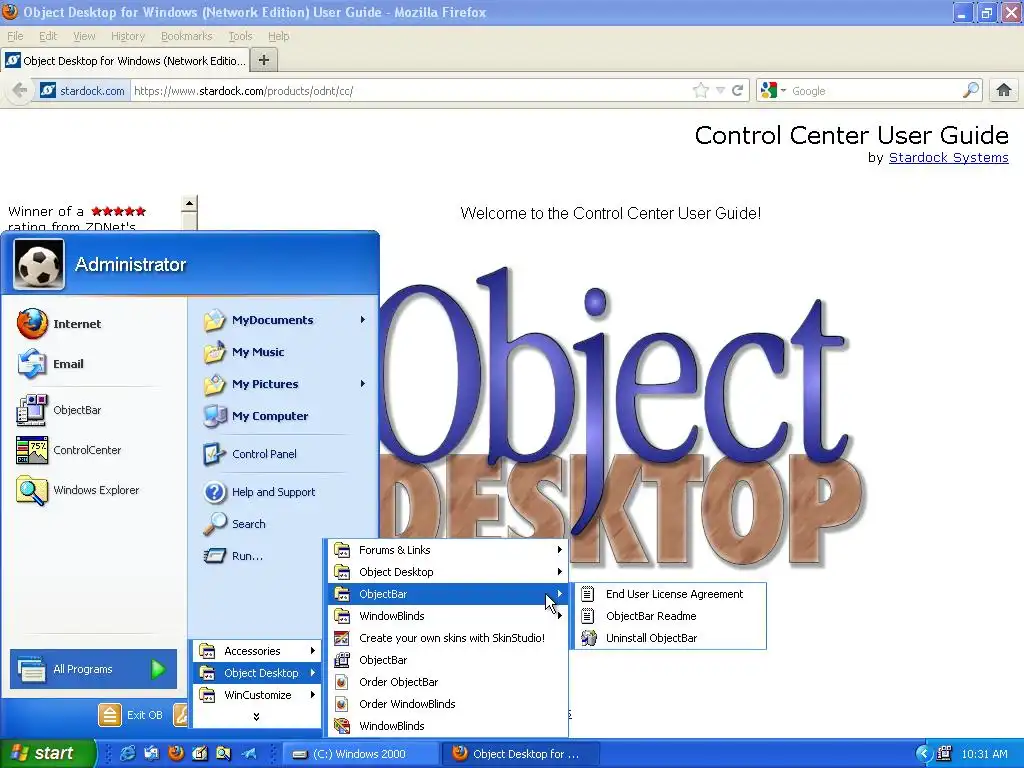Open the File menu in Firefox
This screenshot has height=768, width=1024.
pos(15,36)
